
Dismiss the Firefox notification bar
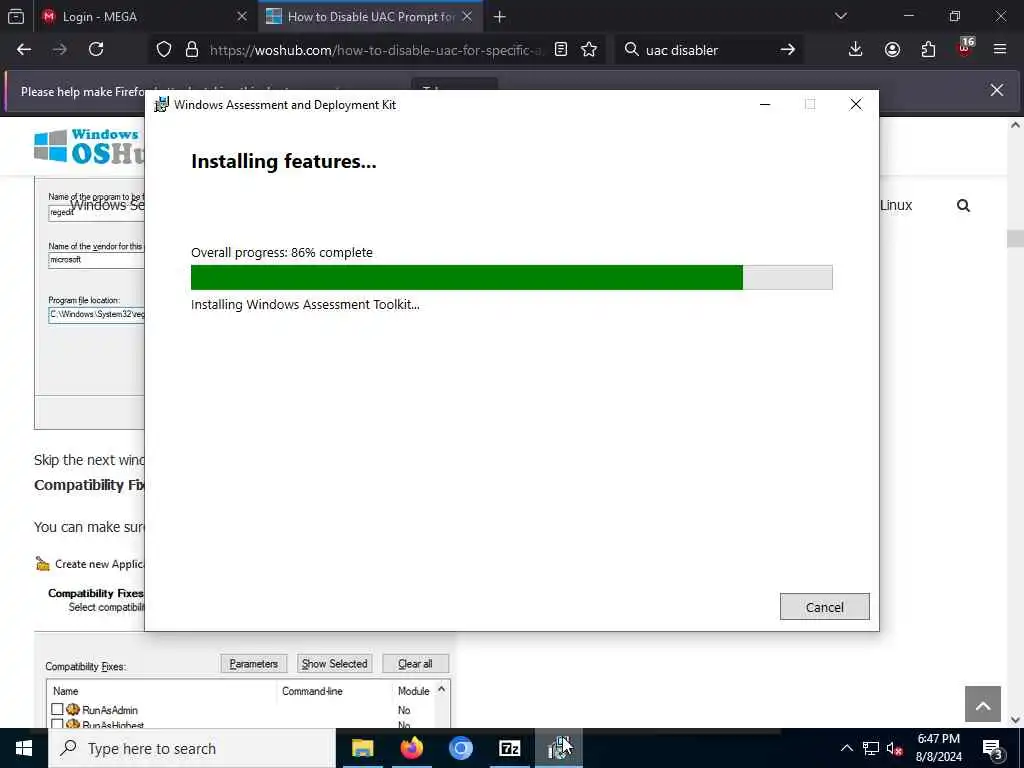pyautogui.click(x=997, y=90)
